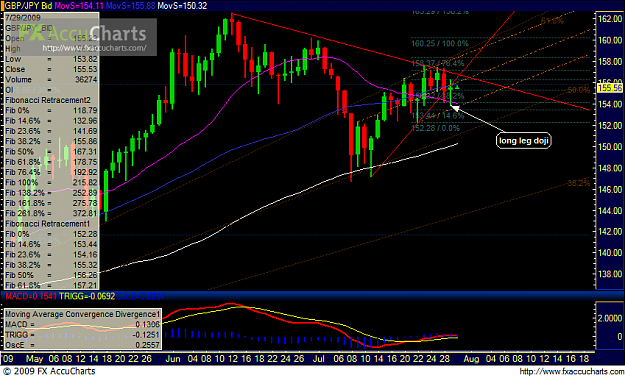Open the fxaccucharts.com link in footer
The width and height of the screenshot is (625, 378).
click(571, 372)
